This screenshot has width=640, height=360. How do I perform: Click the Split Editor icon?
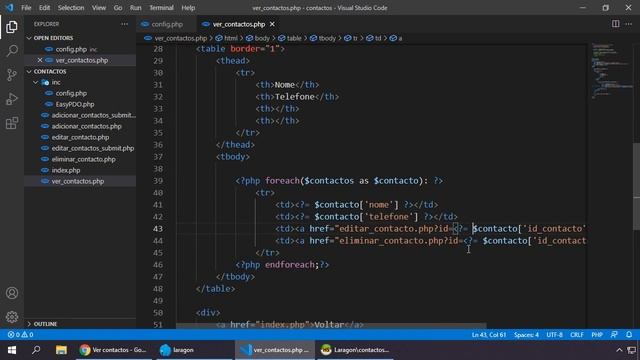[x=615, y=24]
